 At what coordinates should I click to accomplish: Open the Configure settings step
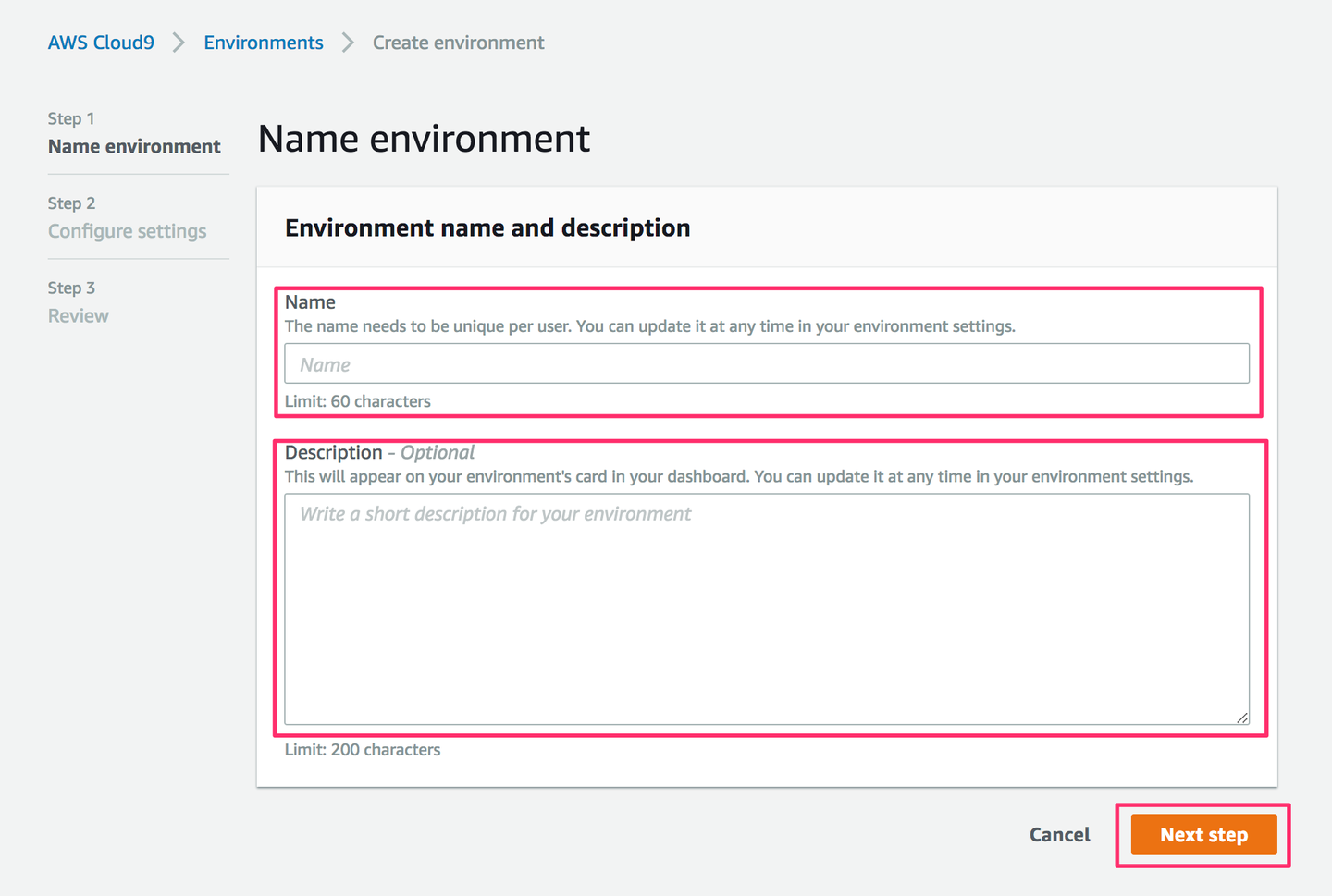tap(127, 231)
